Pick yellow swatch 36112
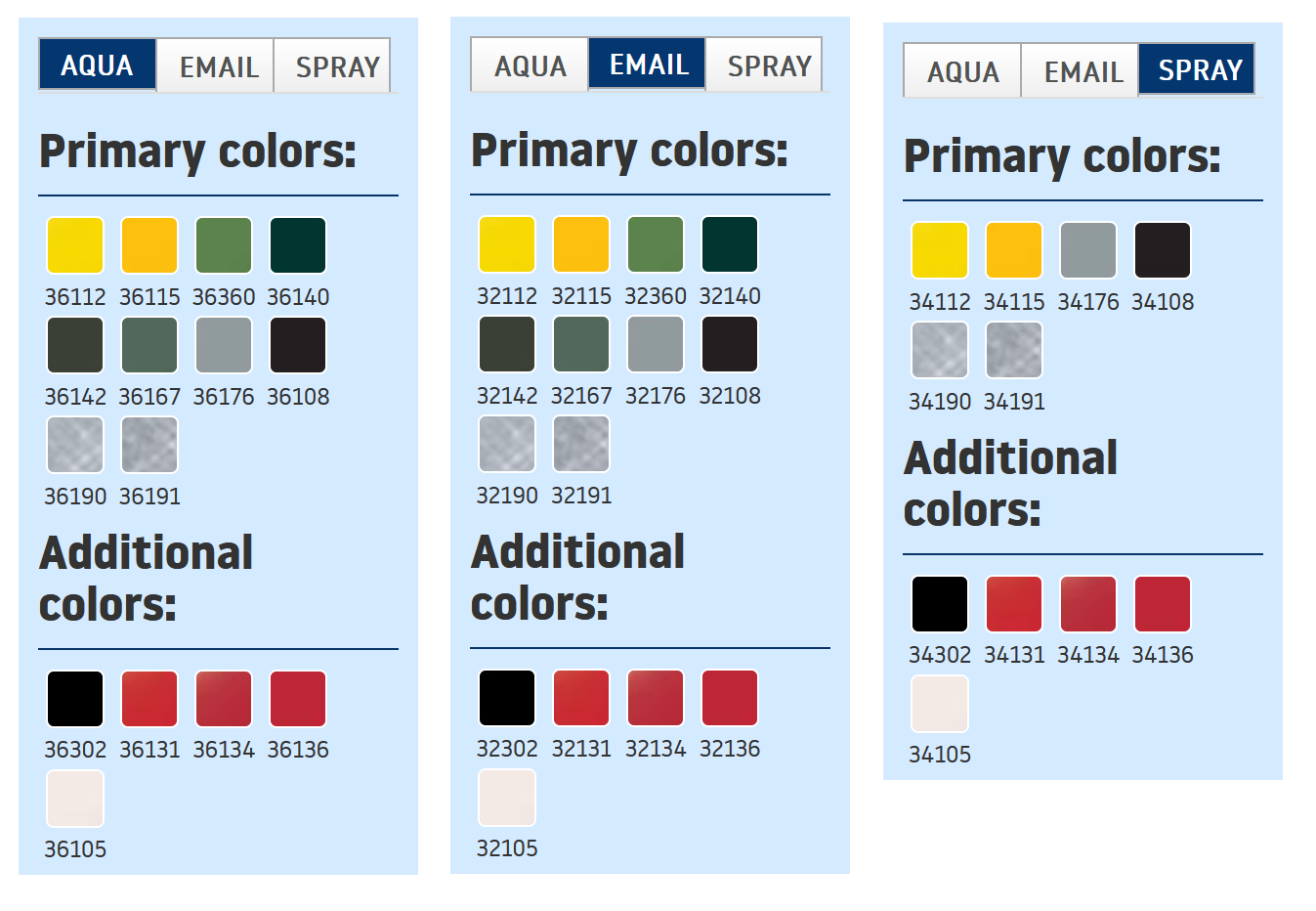Screen dimensions: 1316x911 tap(75, 245)
